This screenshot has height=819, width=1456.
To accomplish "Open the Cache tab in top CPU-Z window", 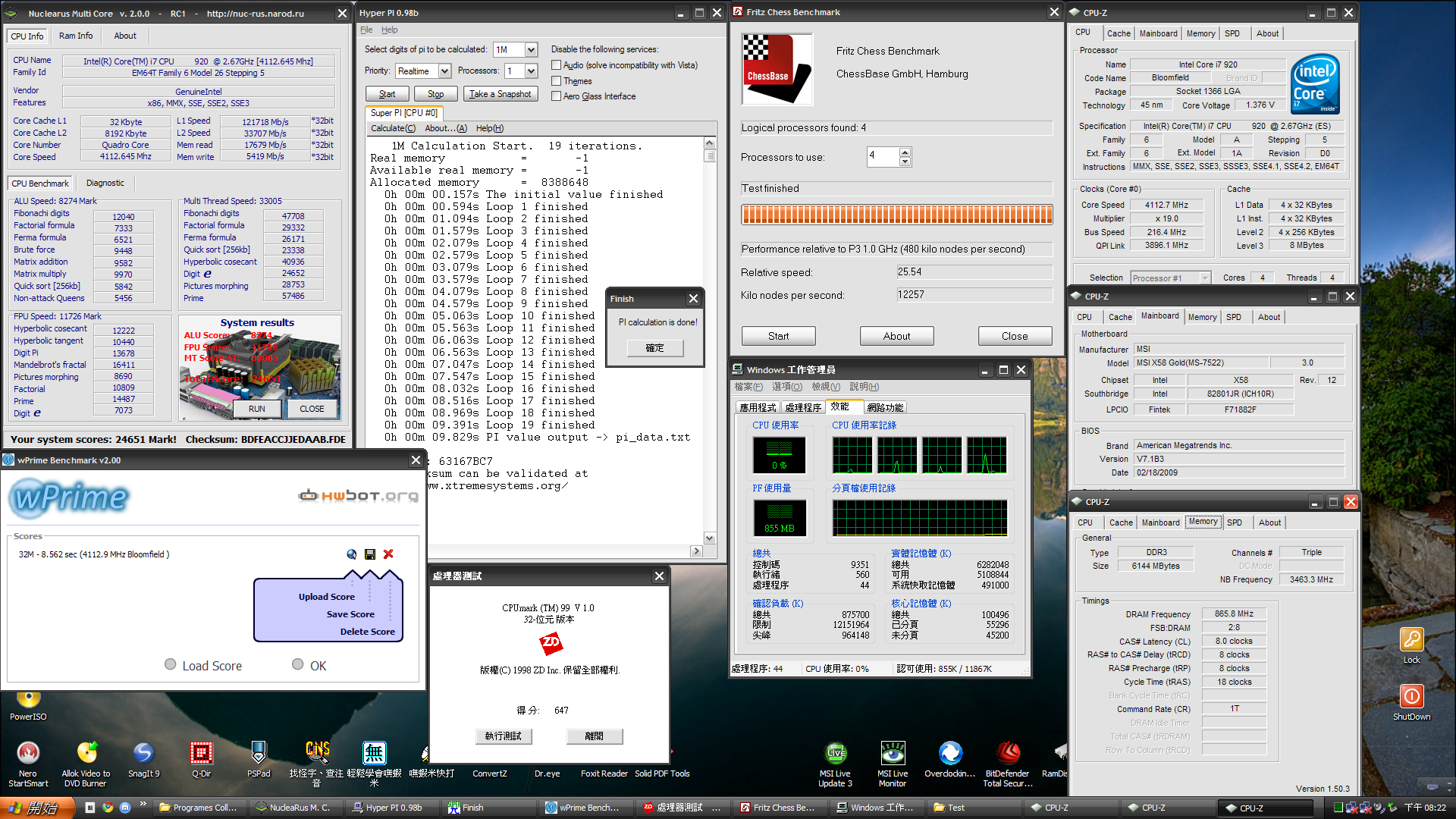I will [1119, 33].
